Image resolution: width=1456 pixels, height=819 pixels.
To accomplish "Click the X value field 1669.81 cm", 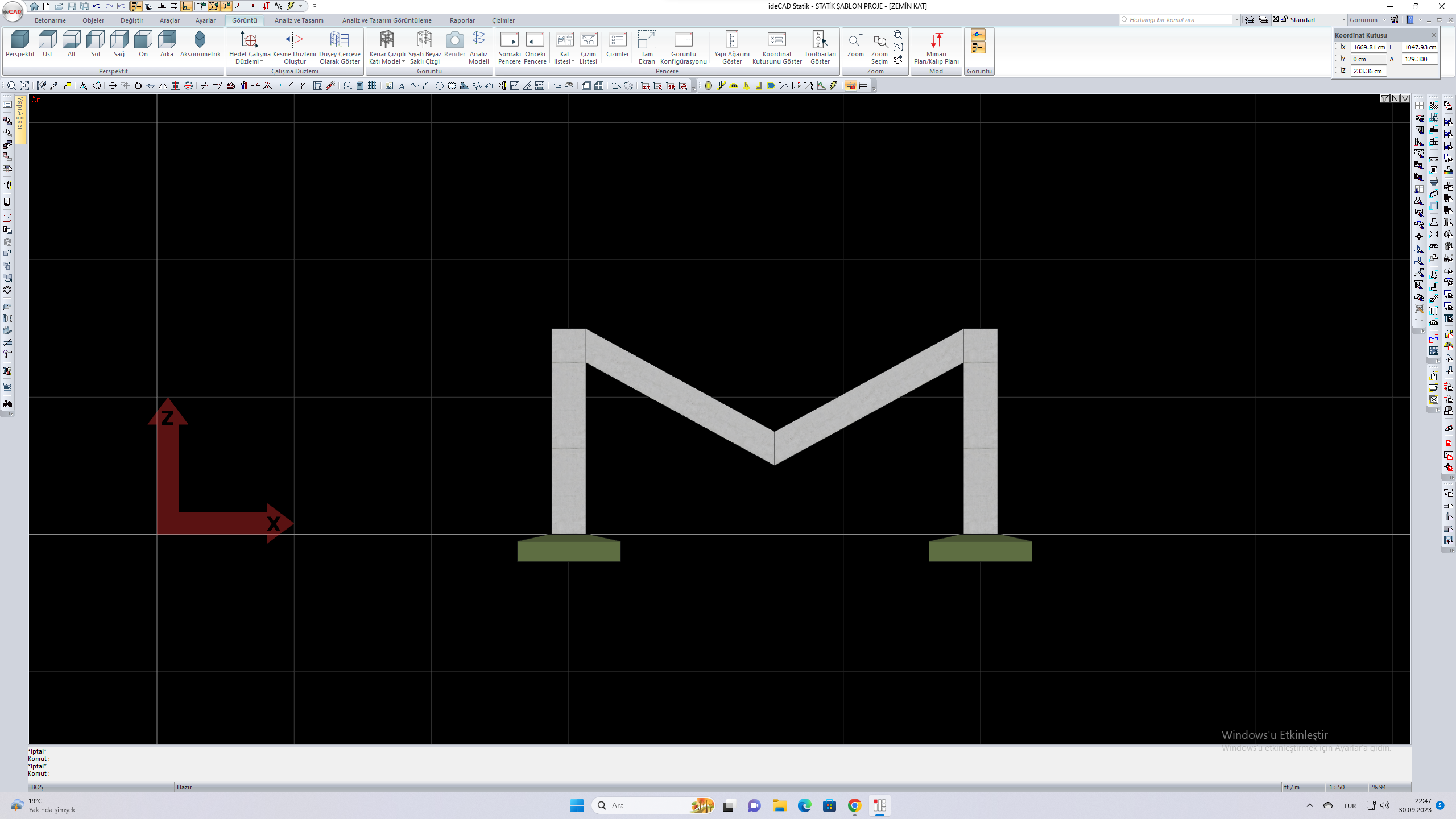I will (1369, 47).
